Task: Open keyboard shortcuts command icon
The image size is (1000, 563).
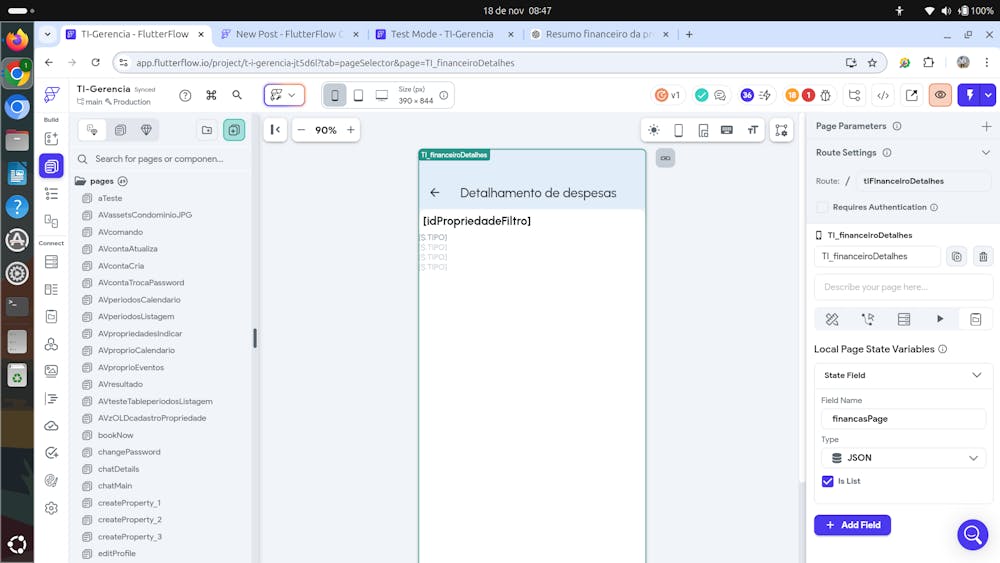Action: coord(211,95)
